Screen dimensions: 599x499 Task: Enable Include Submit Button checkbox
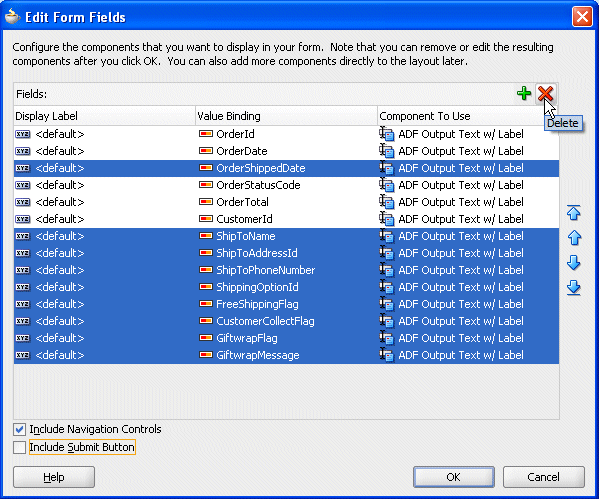[19, 447]
